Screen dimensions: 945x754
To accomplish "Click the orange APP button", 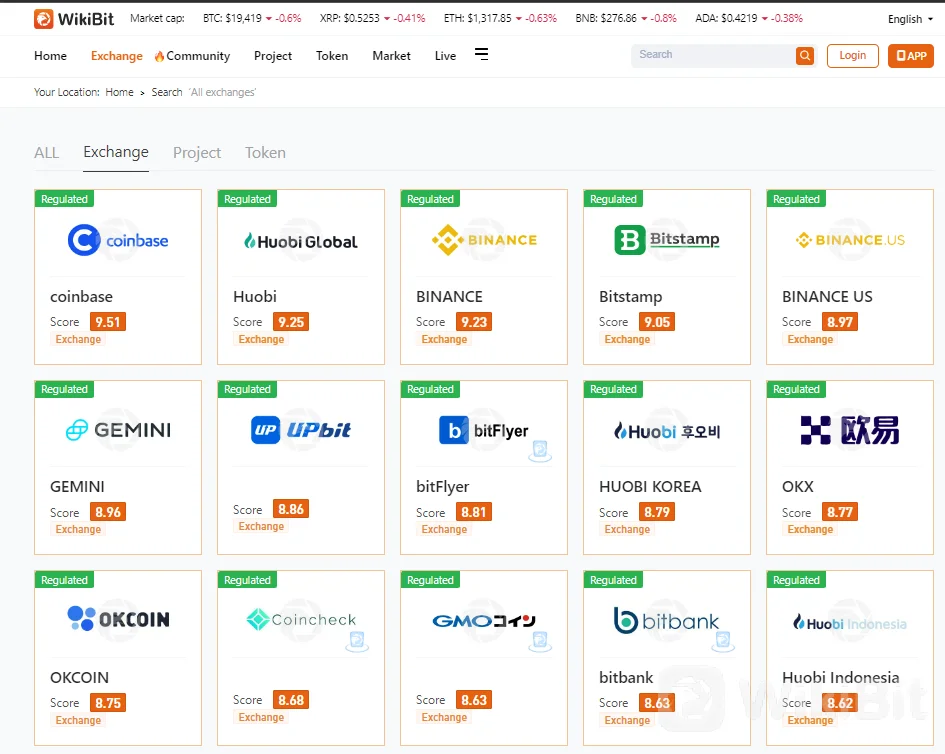I will pos(911,55).
